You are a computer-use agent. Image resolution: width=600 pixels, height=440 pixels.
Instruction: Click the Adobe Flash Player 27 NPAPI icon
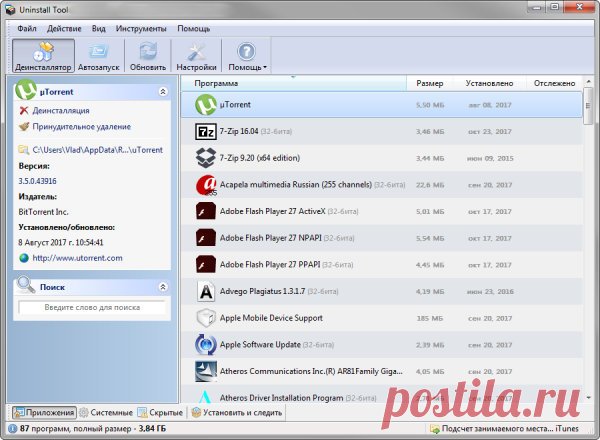[x=206, y=238]
